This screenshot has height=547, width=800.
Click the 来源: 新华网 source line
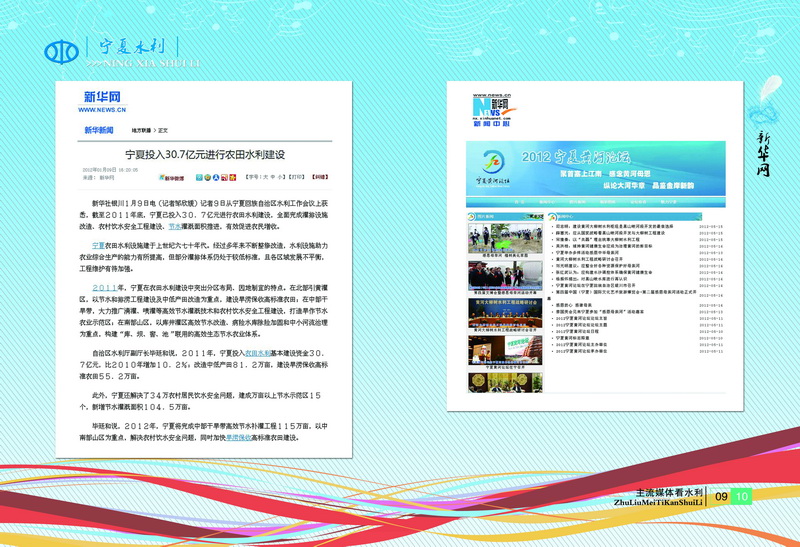(x=98, y=178)
